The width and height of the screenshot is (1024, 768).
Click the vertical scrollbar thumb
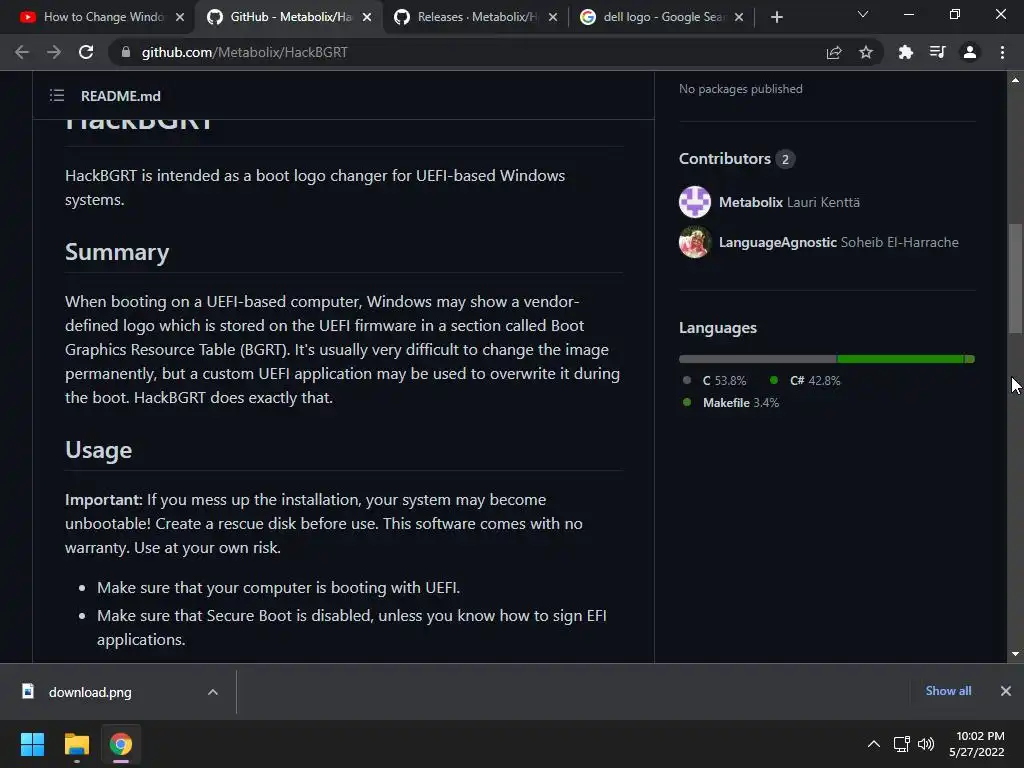tap(1016, 279)
